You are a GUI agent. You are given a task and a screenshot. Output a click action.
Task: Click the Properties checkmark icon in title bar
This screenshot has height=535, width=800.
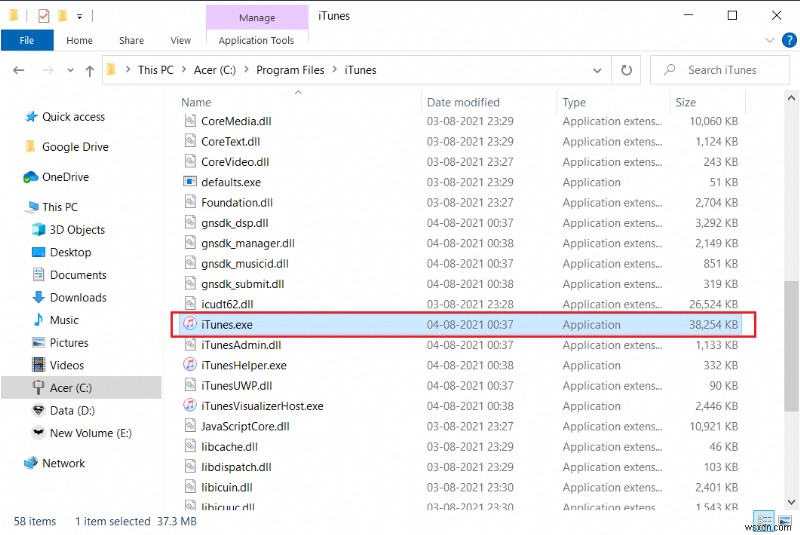pyautogui.click(x=43, y=16)
